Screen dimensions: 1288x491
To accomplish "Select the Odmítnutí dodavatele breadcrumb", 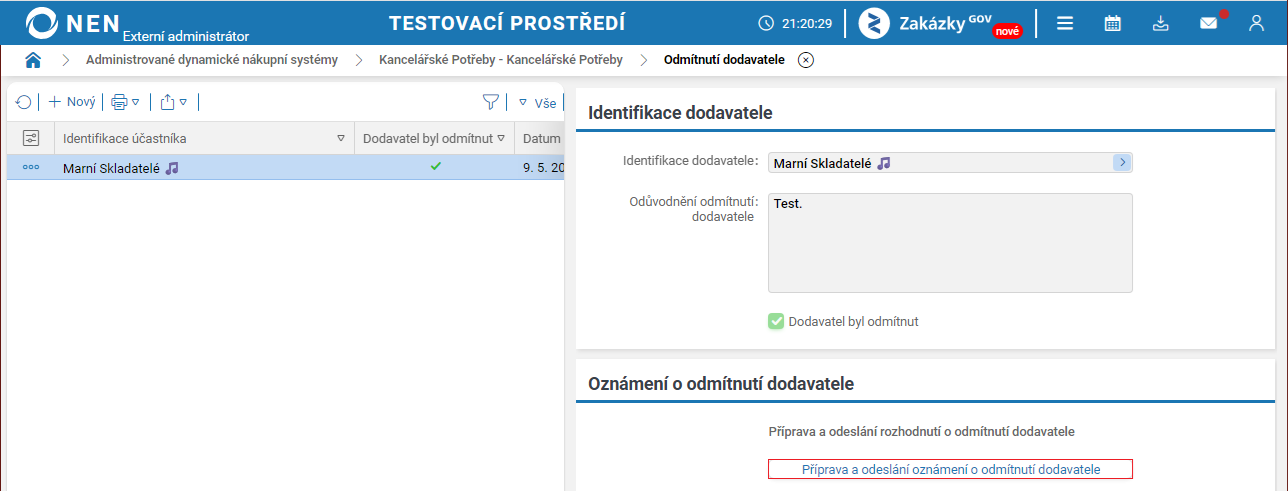I will click(x=724, y=60).
